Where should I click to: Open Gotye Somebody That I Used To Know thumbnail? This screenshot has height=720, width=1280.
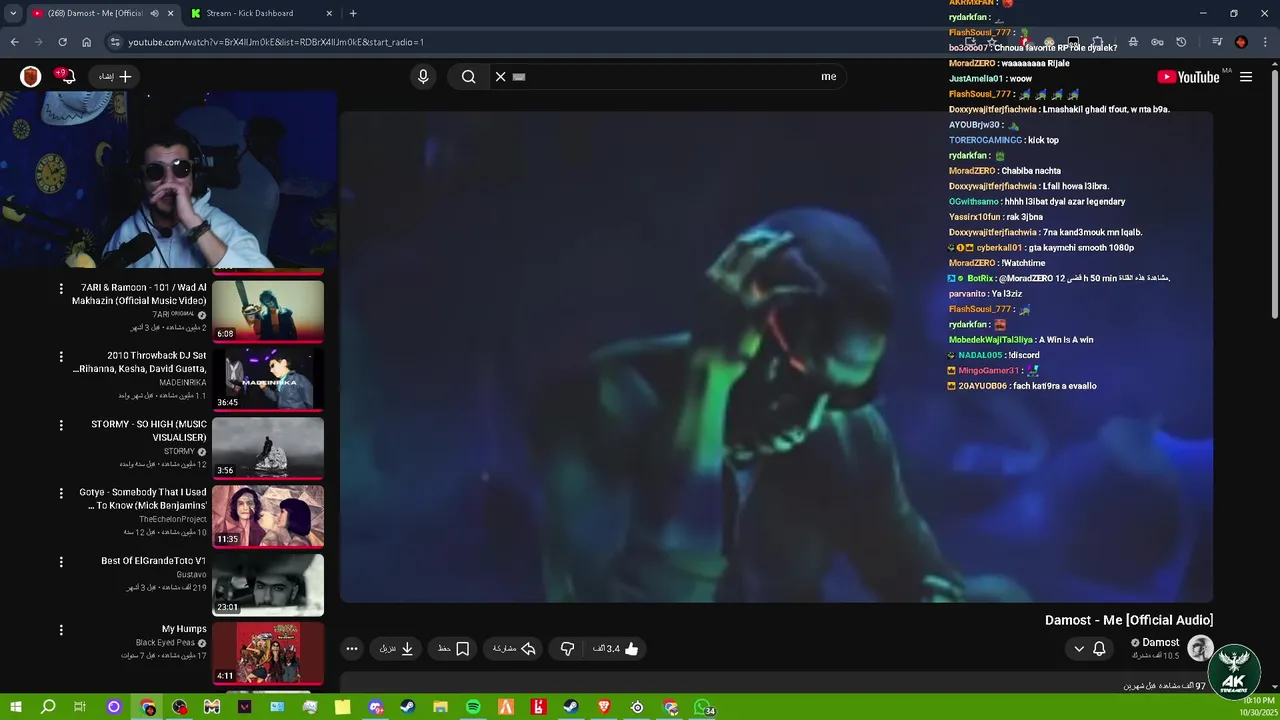(x=268, y=516)
